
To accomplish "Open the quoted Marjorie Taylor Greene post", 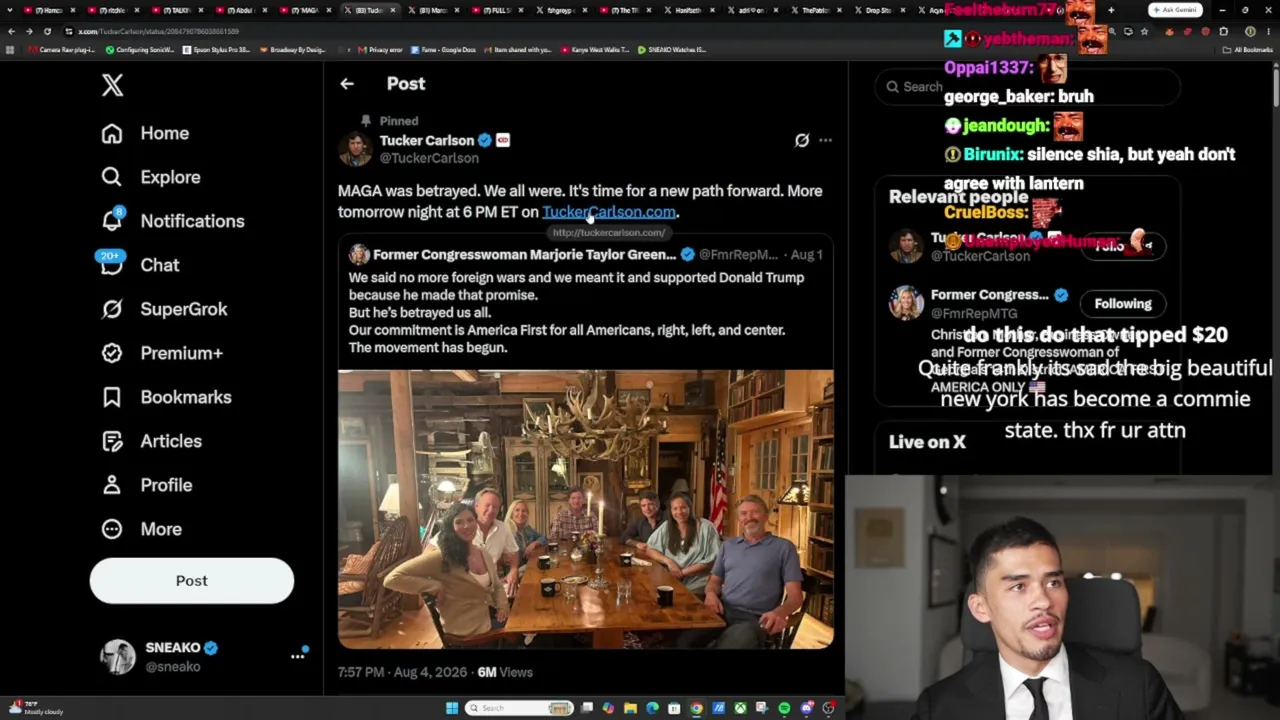I will [586, 301].
